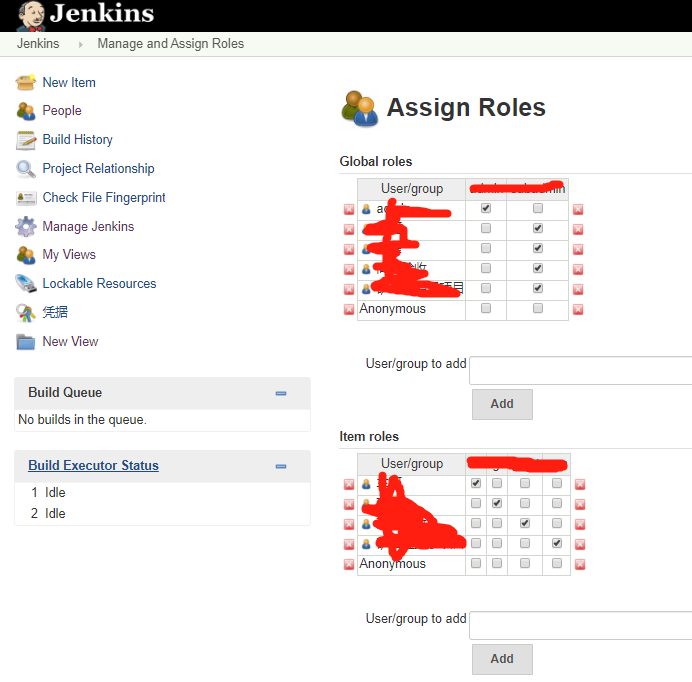Click the New Item package icon
Viewport: 692px width, 682px height.
[26, 82]
